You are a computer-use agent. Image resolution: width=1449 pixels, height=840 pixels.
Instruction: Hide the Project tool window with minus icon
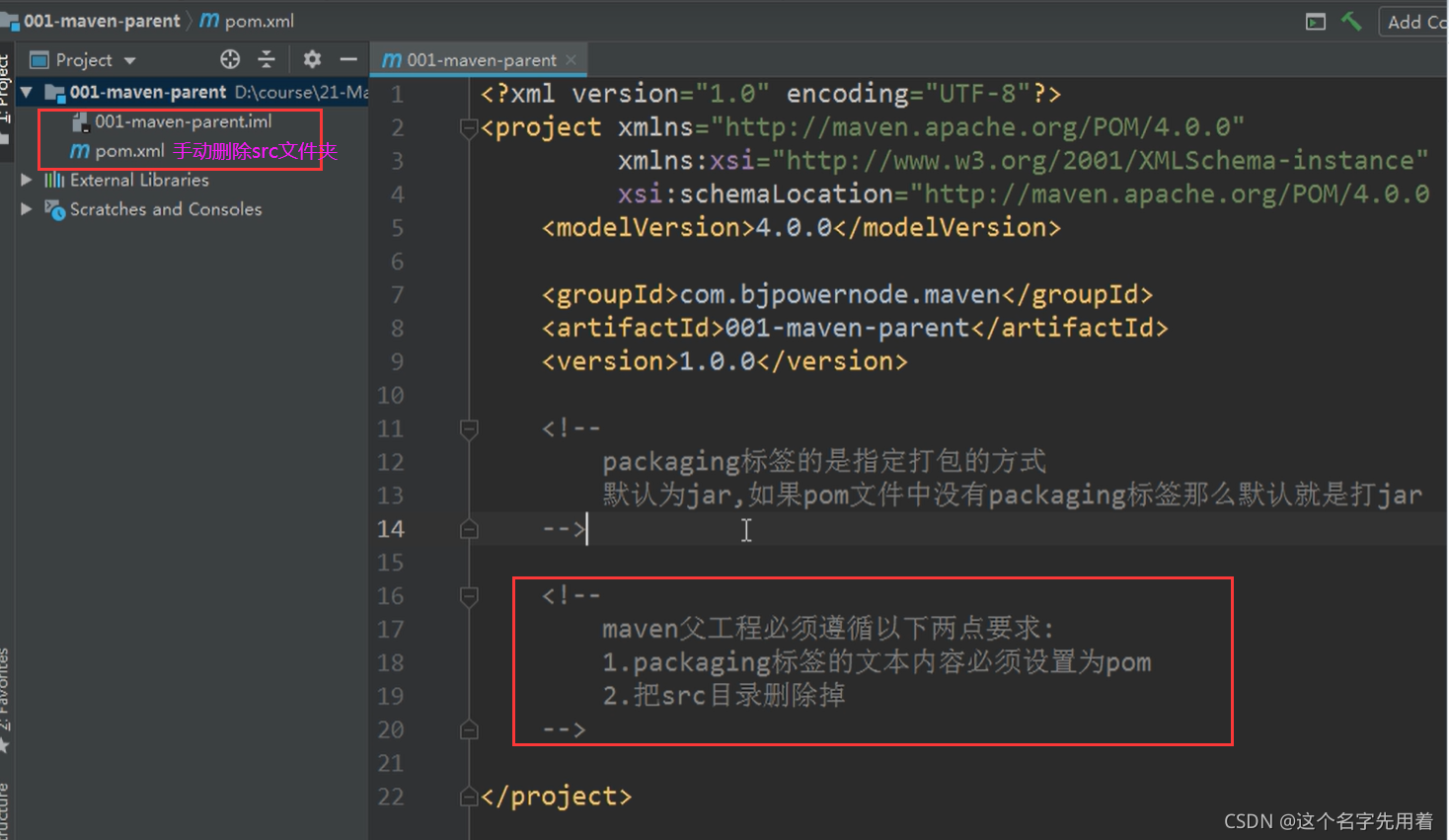click(348, 59)
